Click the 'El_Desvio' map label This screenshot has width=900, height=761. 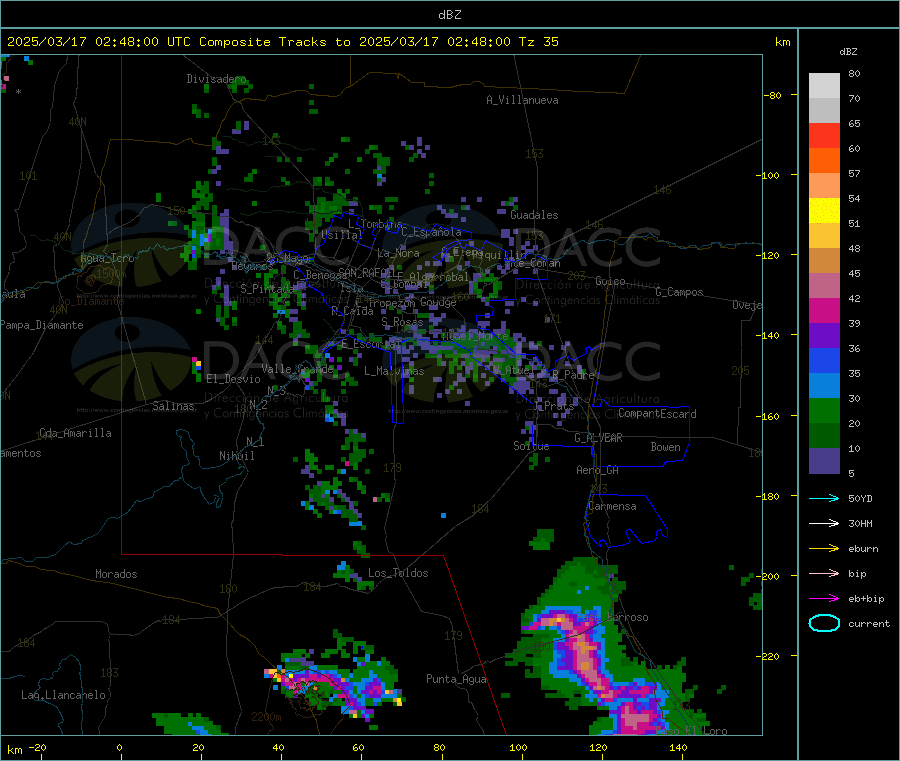click(x=233, y=379)
